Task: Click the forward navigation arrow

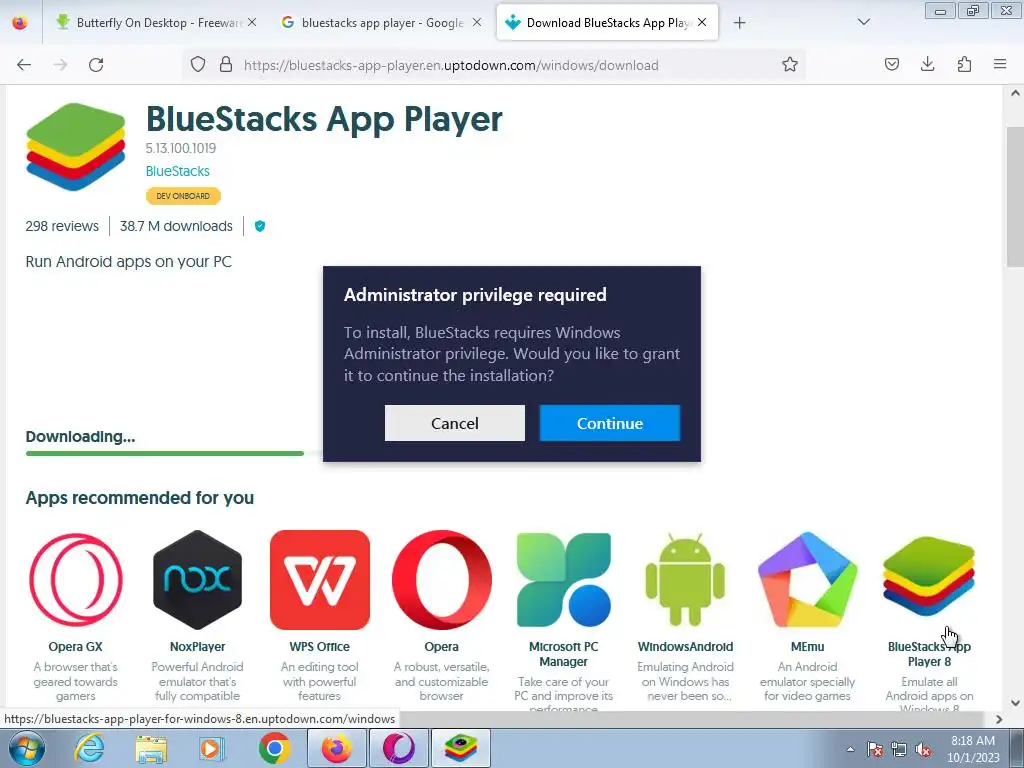Action: pyautogui.click(x=60, y=65)
